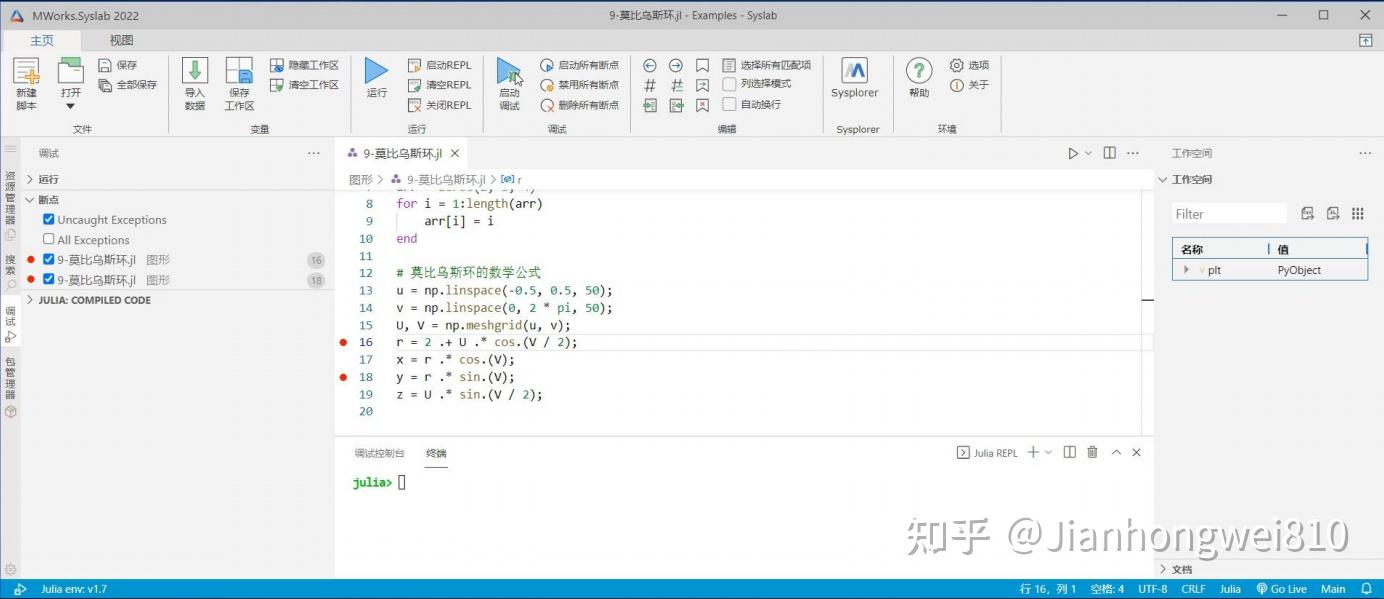
Task: Click 关闭REPL in the ribbon
Action: pyautogui.click(x=440, y=105)
